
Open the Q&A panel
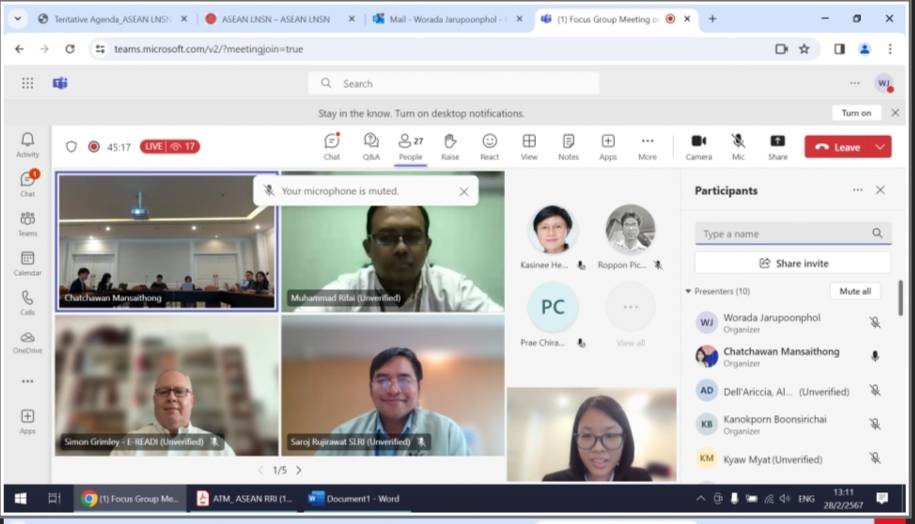point(371,146)
